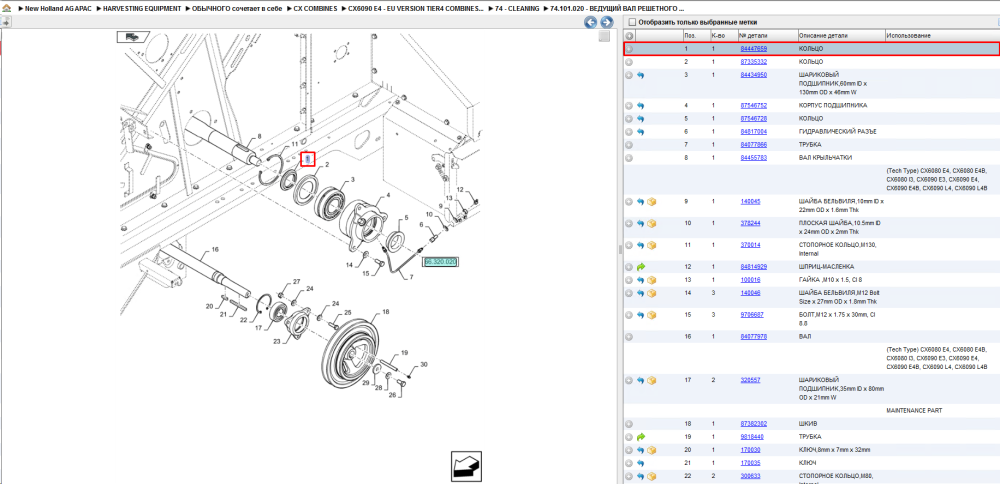Select MAINTENANCE PART usage text

pos(914,411)
